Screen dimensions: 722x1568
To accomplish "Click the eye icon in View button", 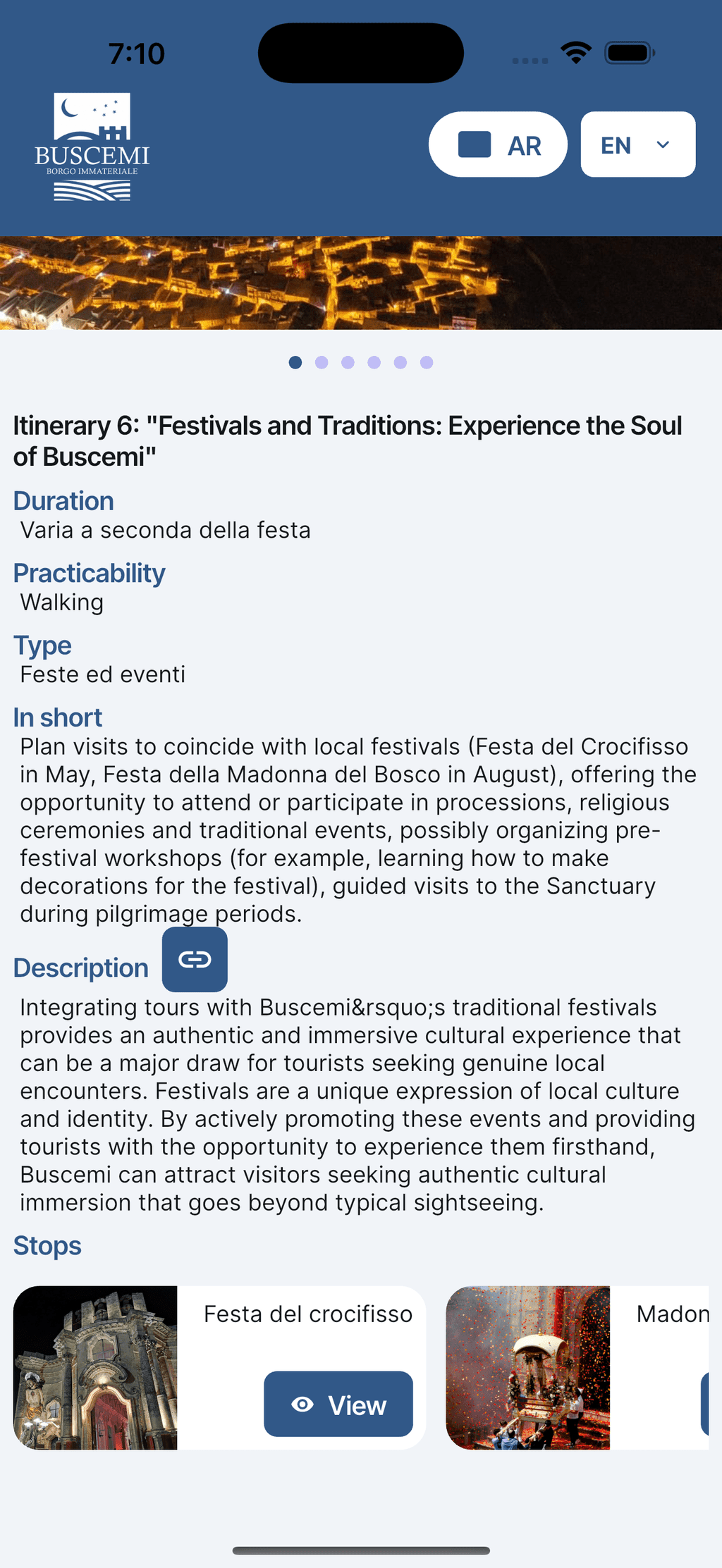I will pos(302,1405).
